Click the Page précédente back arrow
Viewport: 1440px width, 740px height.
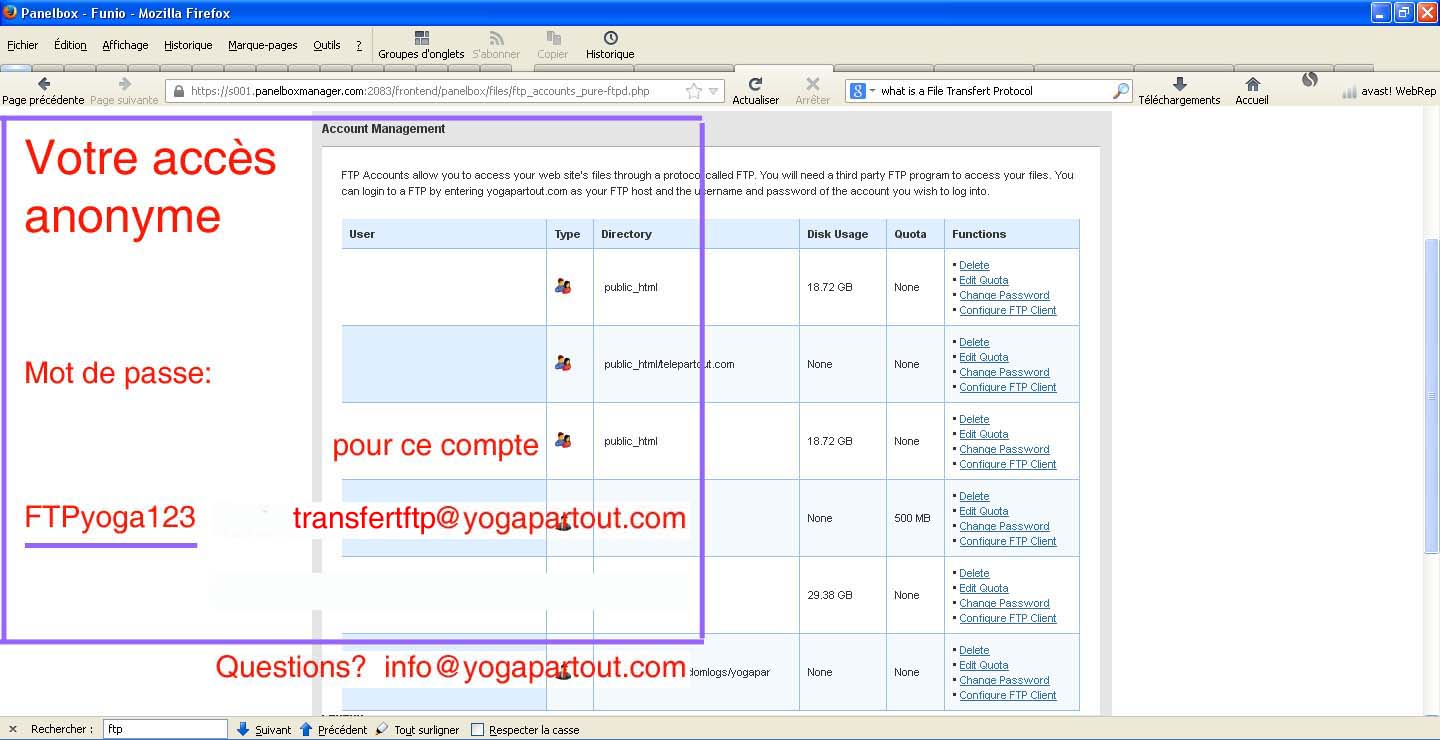[x=43, y=85]
